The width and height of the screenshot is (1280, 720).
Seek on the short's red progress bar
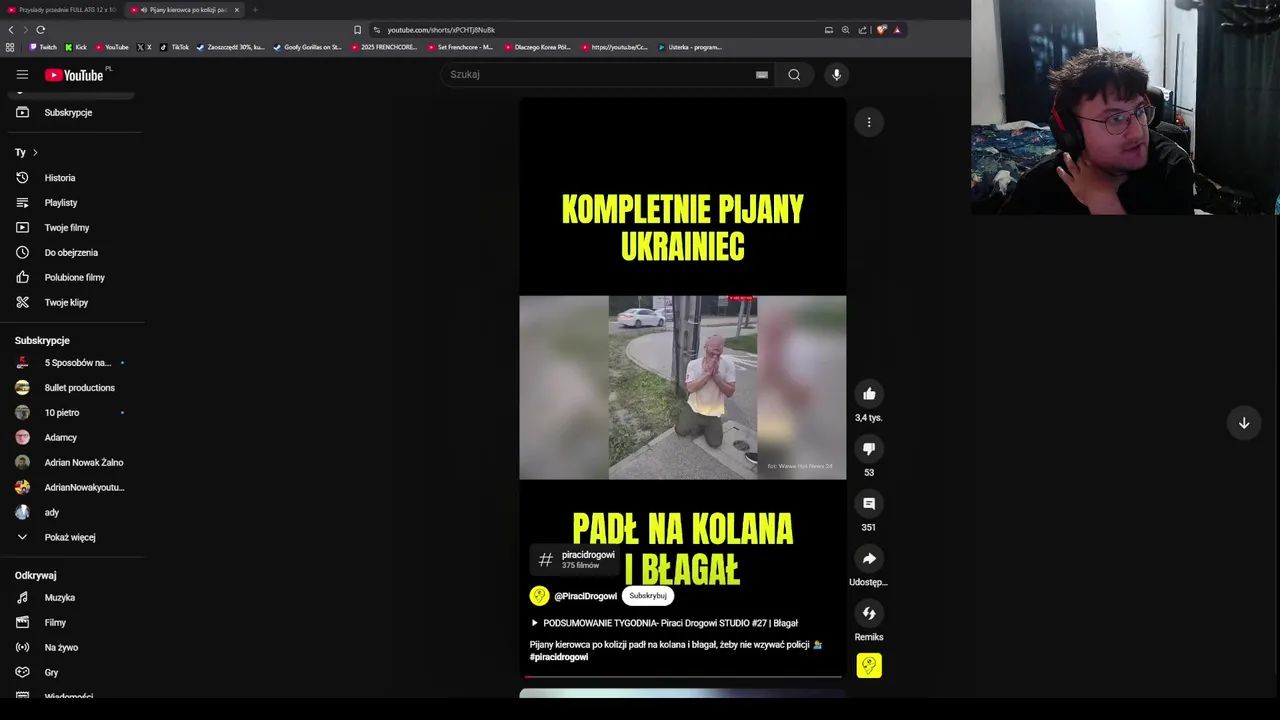[683, 677]
